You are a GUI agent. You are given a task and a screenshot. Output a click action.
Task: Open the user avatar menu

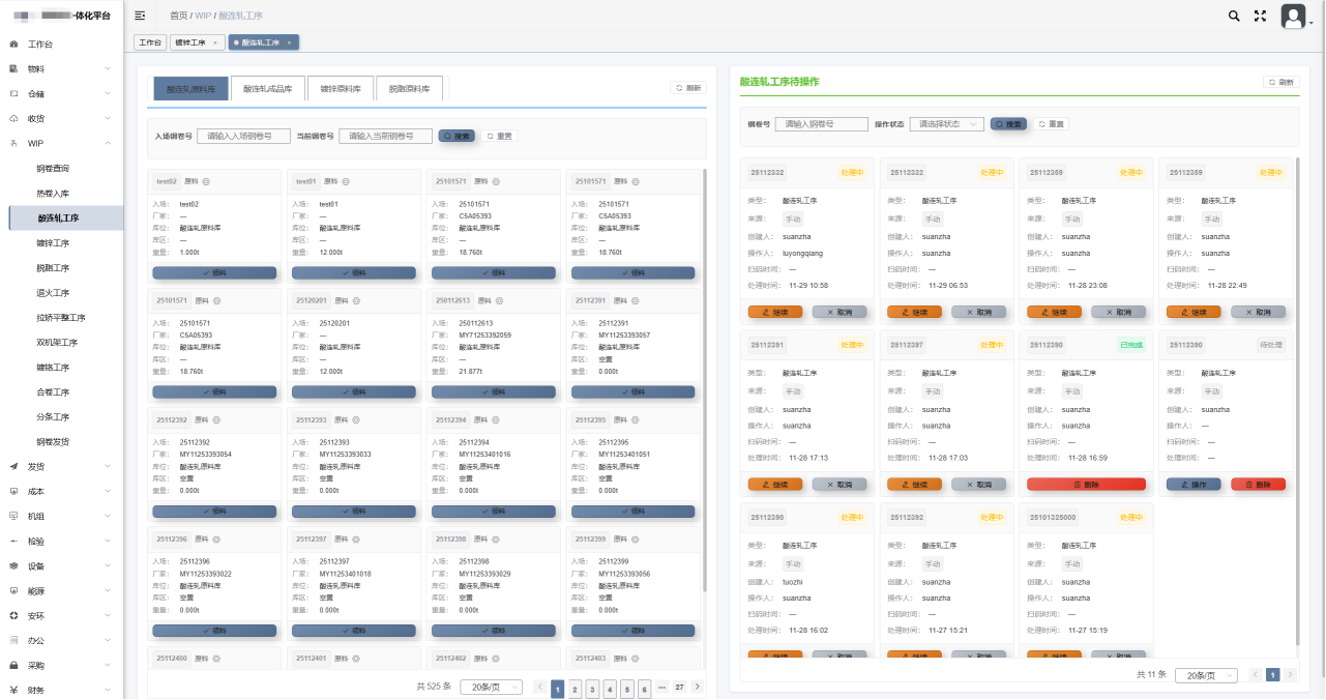click(1294, 17)
